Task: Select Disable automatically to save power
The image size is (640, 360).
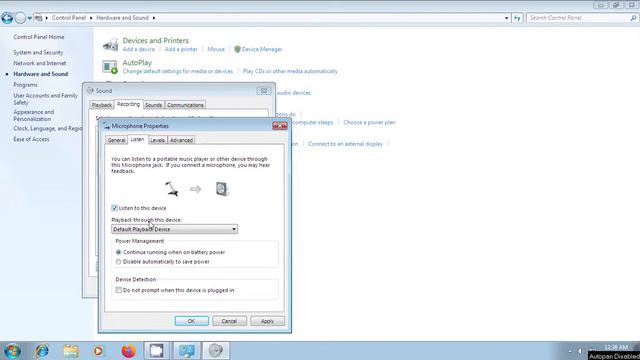Action: tap(118, 262)
